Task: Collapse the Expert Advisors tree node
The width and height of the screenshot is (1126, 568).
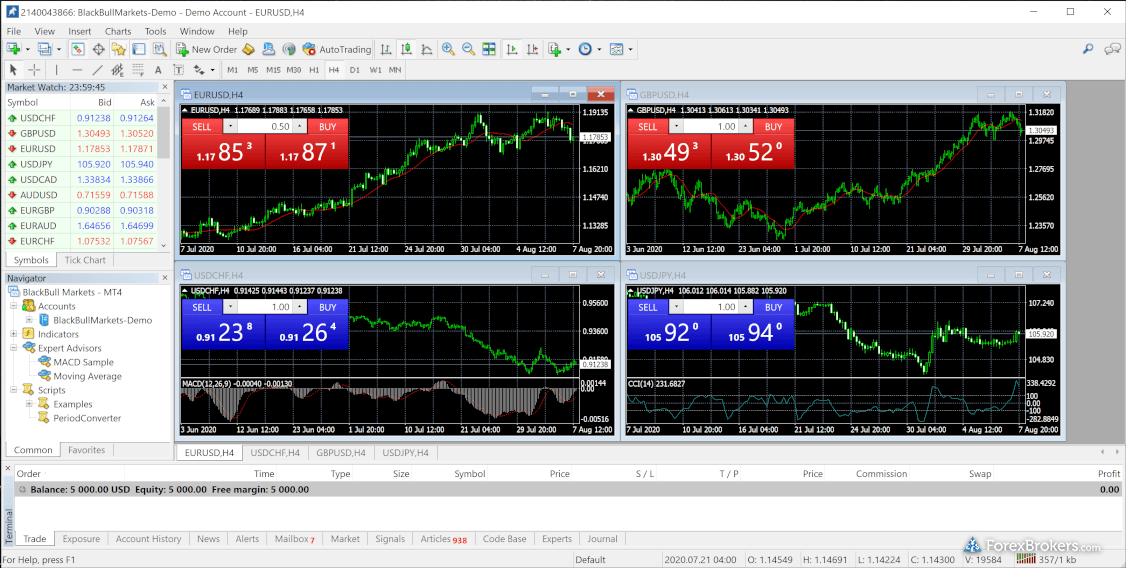Action: [14, 348]
